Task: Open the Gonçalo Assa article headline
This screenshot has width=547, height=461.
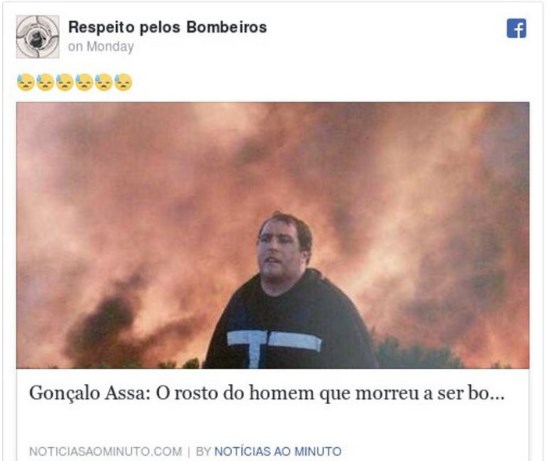Action: point(267,393)
